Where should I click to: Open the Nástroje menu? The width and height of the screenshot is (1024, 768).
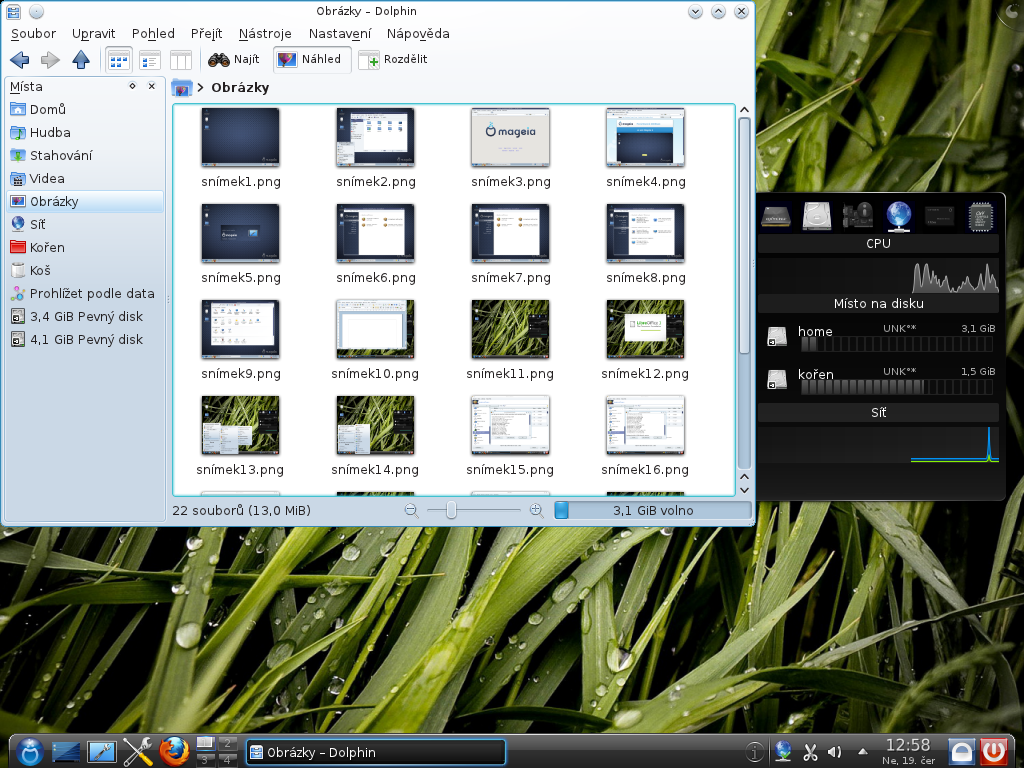265,33
